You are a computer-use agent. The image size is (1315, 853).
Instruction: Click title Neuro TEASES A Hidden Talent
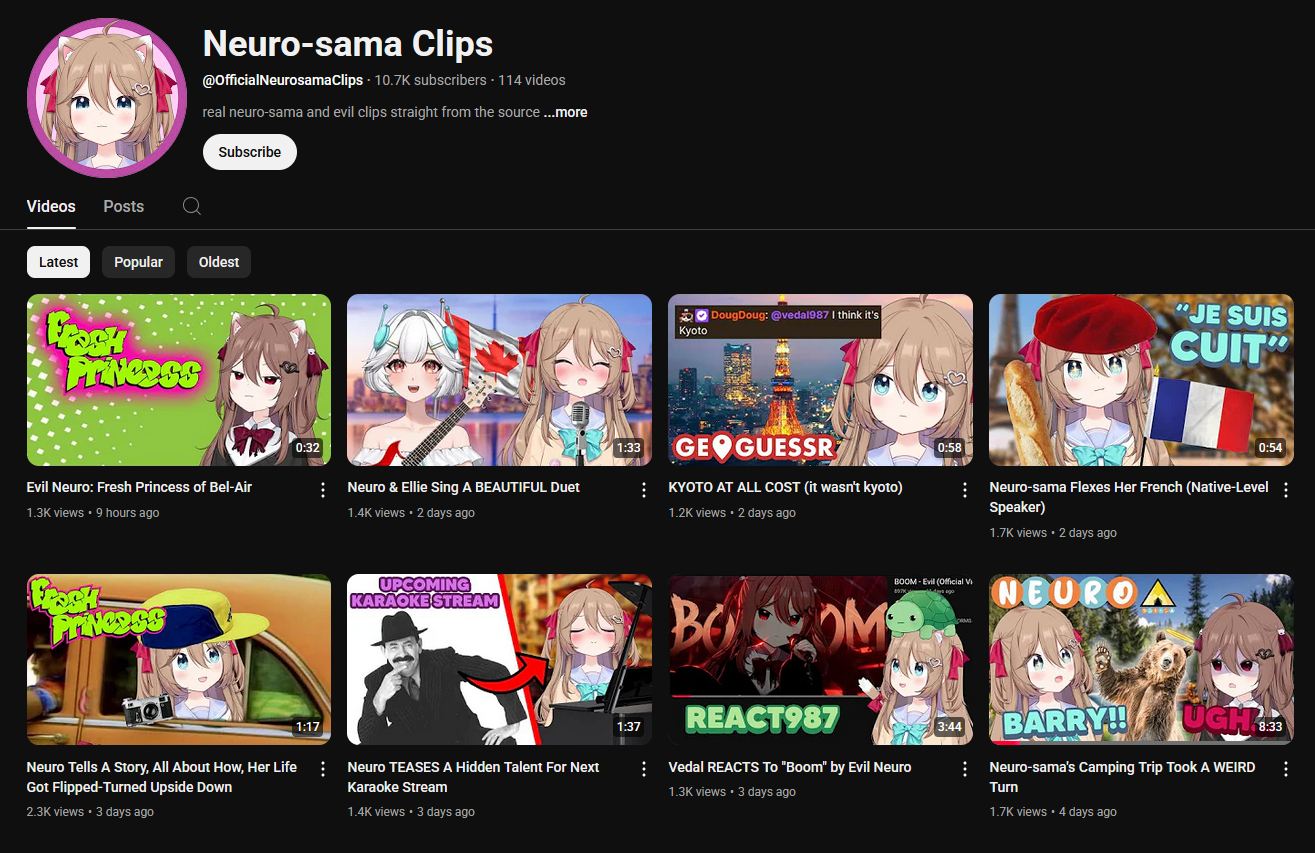click(473, 777)
